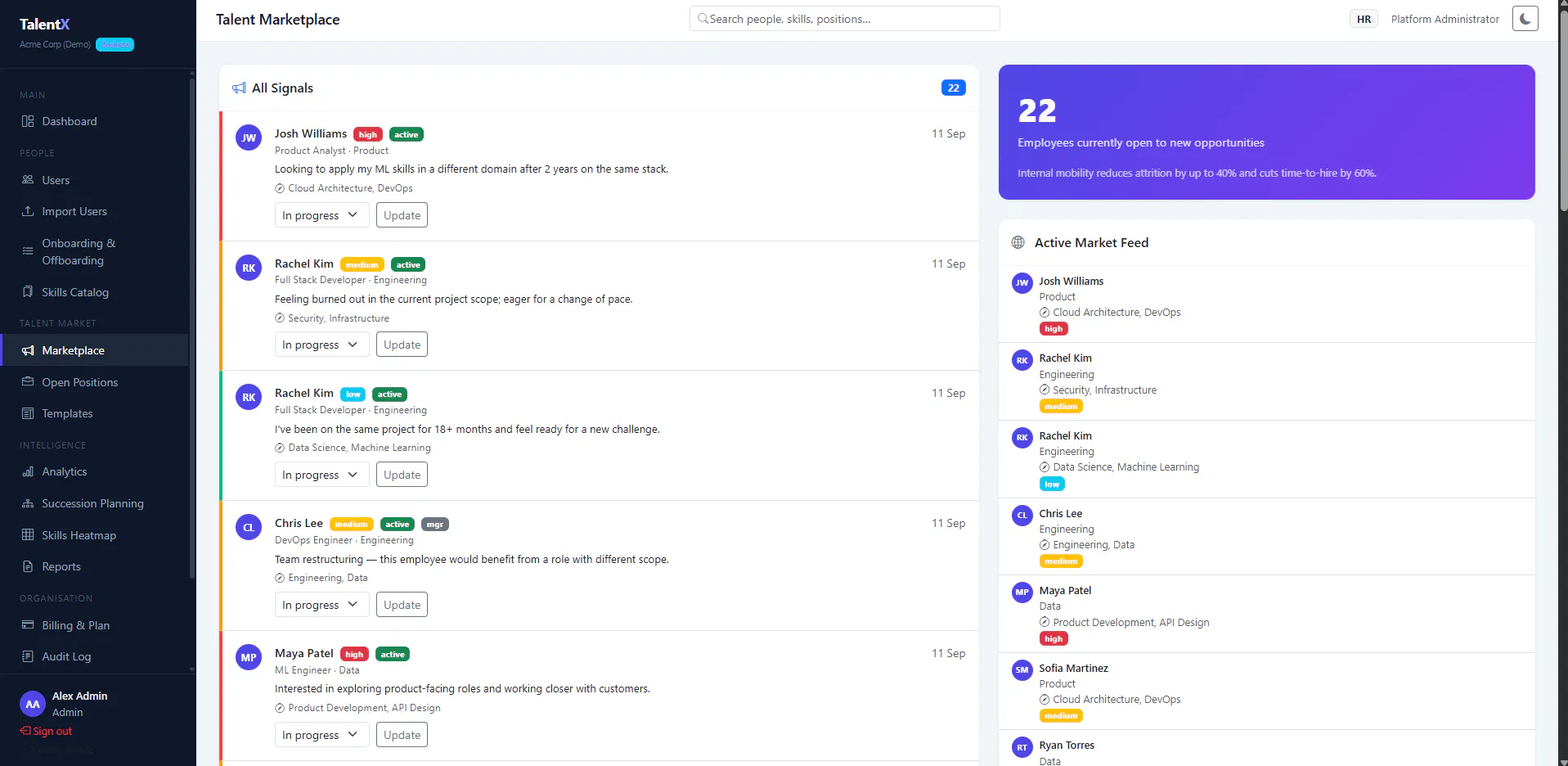Click the name Sofia Martinez in the feed

pyautogui.click(x=1073, y=668)
